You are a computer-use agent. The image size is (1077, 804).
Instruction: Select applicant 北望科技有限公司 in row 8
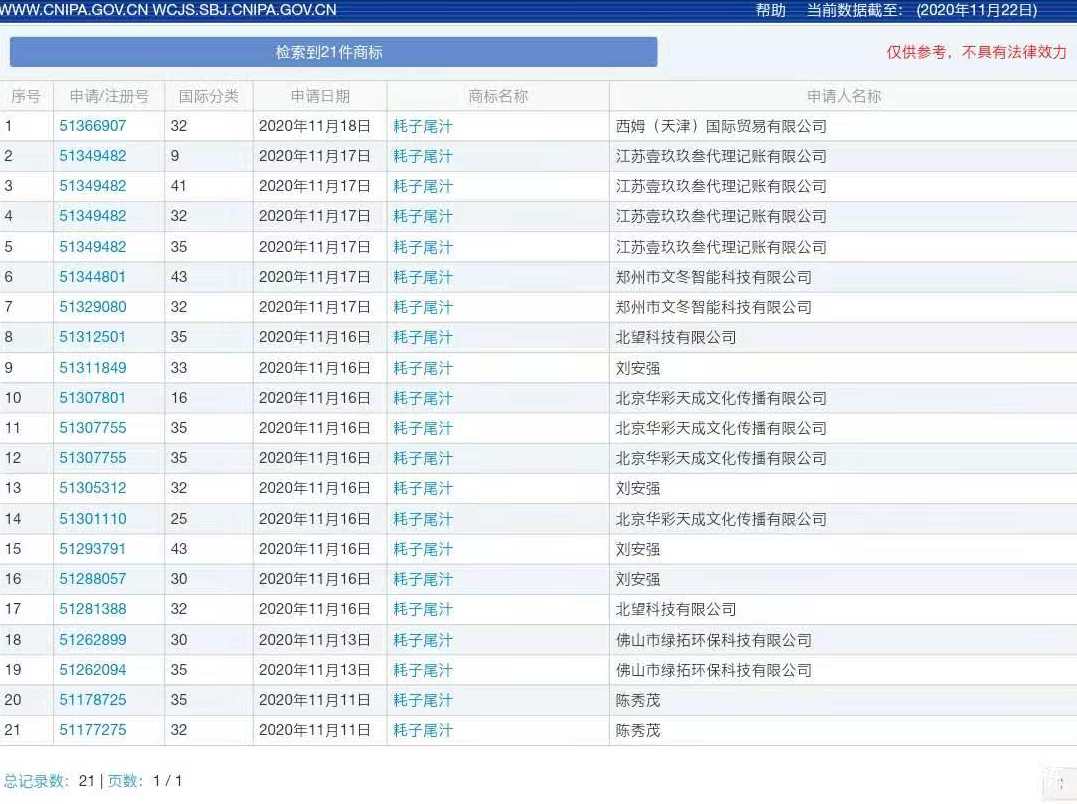676,338
